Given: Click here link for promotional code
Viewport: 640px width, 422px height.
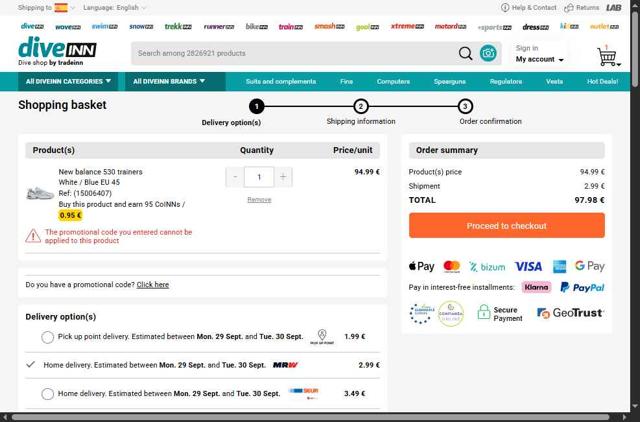Looking at the screenshot, I should coord(153,284).
